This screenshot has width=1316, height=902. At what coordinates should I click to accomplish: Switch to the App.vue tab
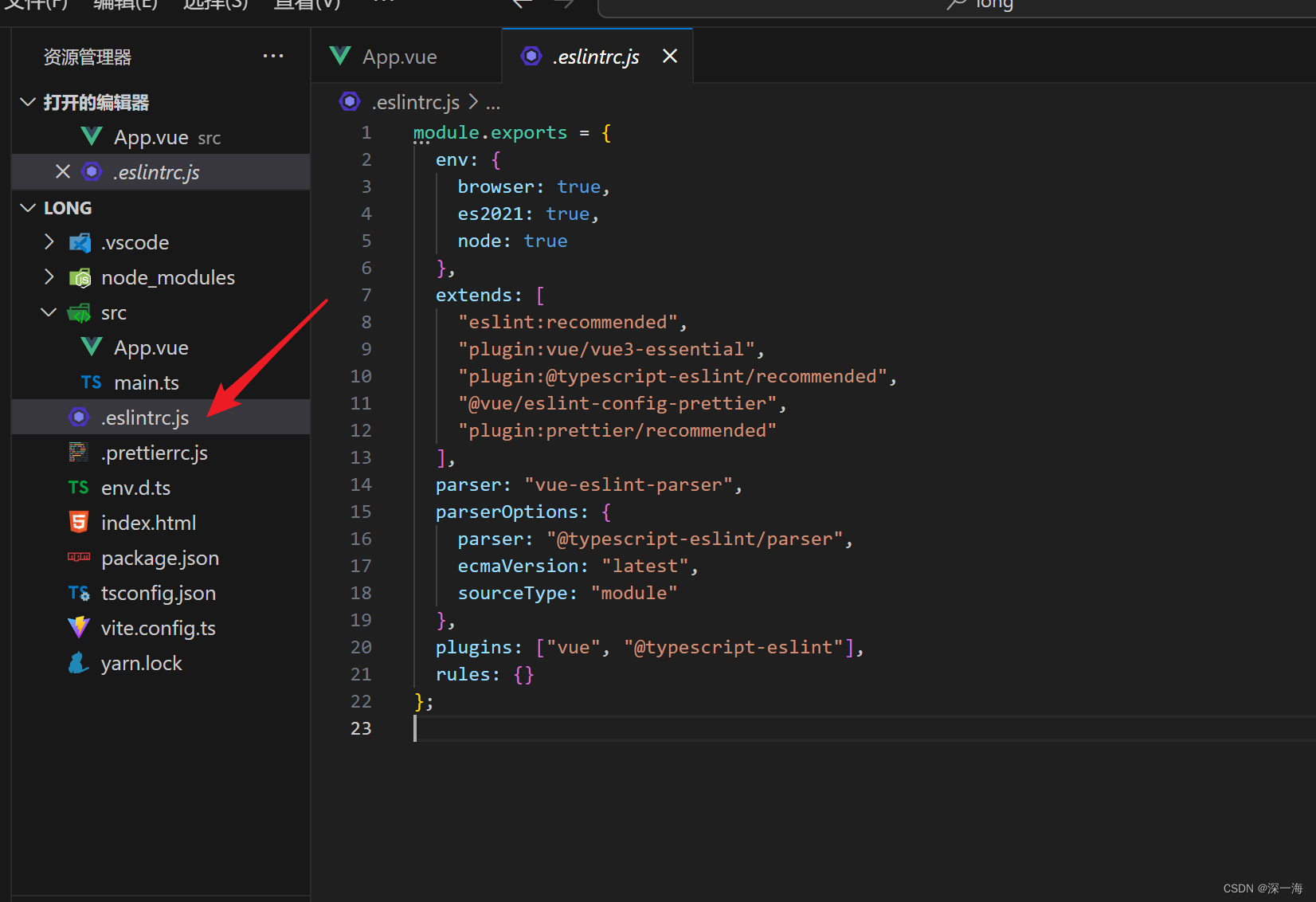(x=400, y=56)
